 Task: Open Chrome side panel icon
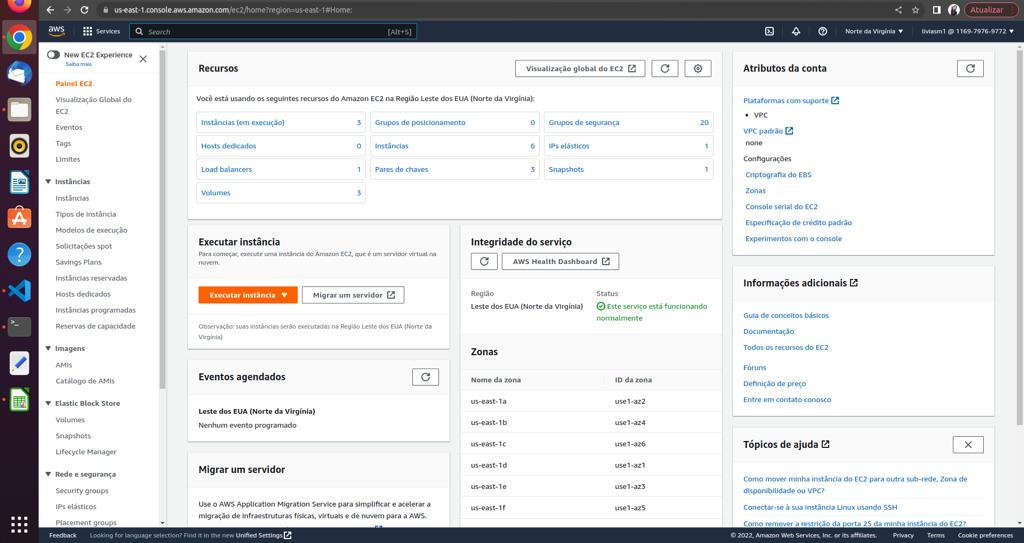[x=936, y=10]
